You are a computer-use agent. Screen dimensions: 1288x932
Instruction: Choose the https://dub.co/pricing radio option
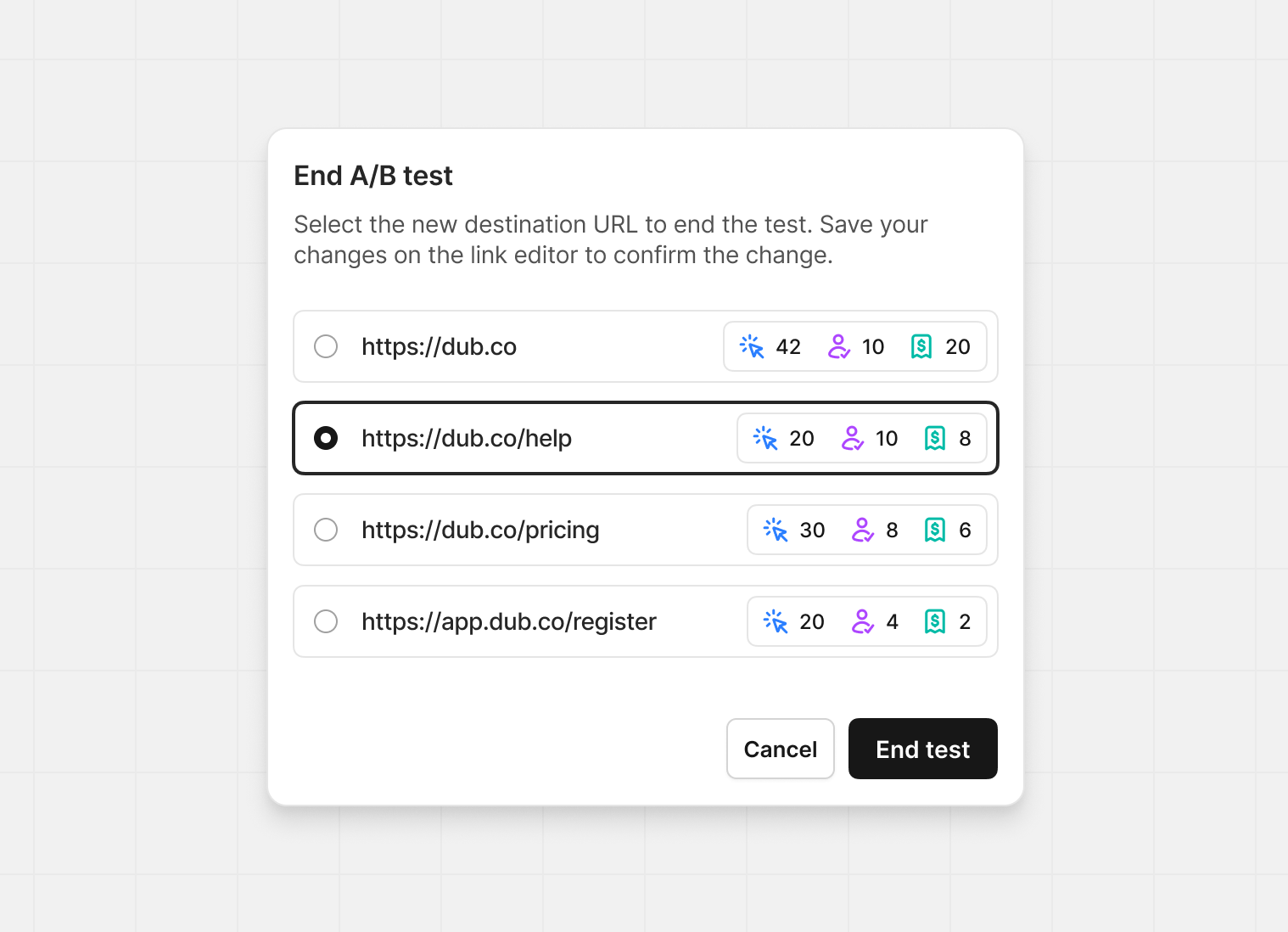(x=326, y=530)
